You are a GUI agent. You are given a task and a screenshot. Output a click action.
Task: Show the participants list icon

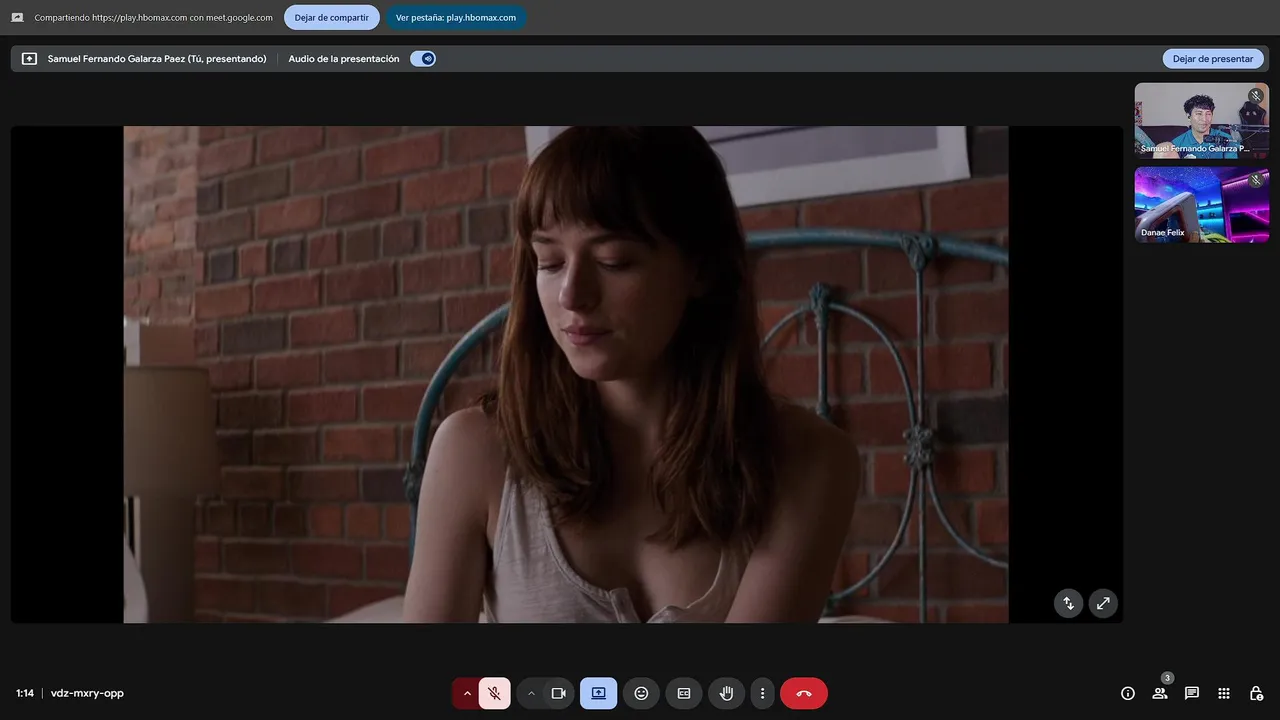(x=1160, y=693)
